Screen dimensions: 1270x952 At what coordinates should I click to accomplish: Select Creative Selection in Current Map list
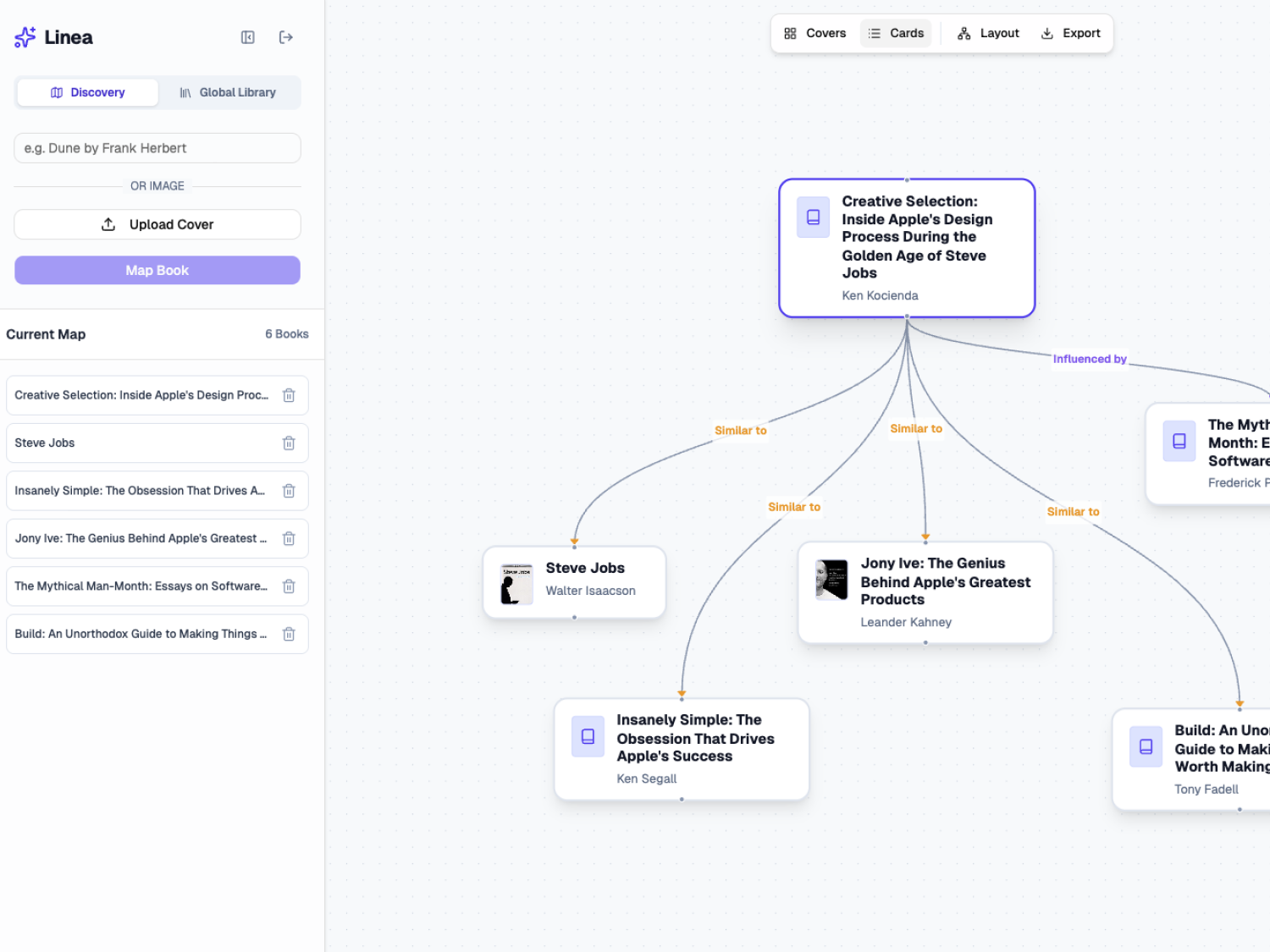pos(157,395)
